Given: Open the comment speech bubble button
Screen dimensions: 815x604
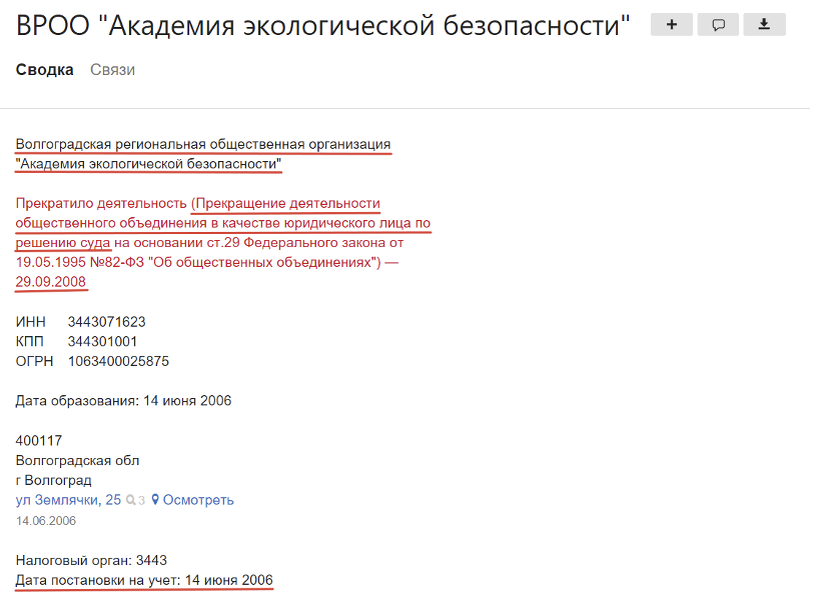Looking at the screenshot, I should click(x=718, y=24).
